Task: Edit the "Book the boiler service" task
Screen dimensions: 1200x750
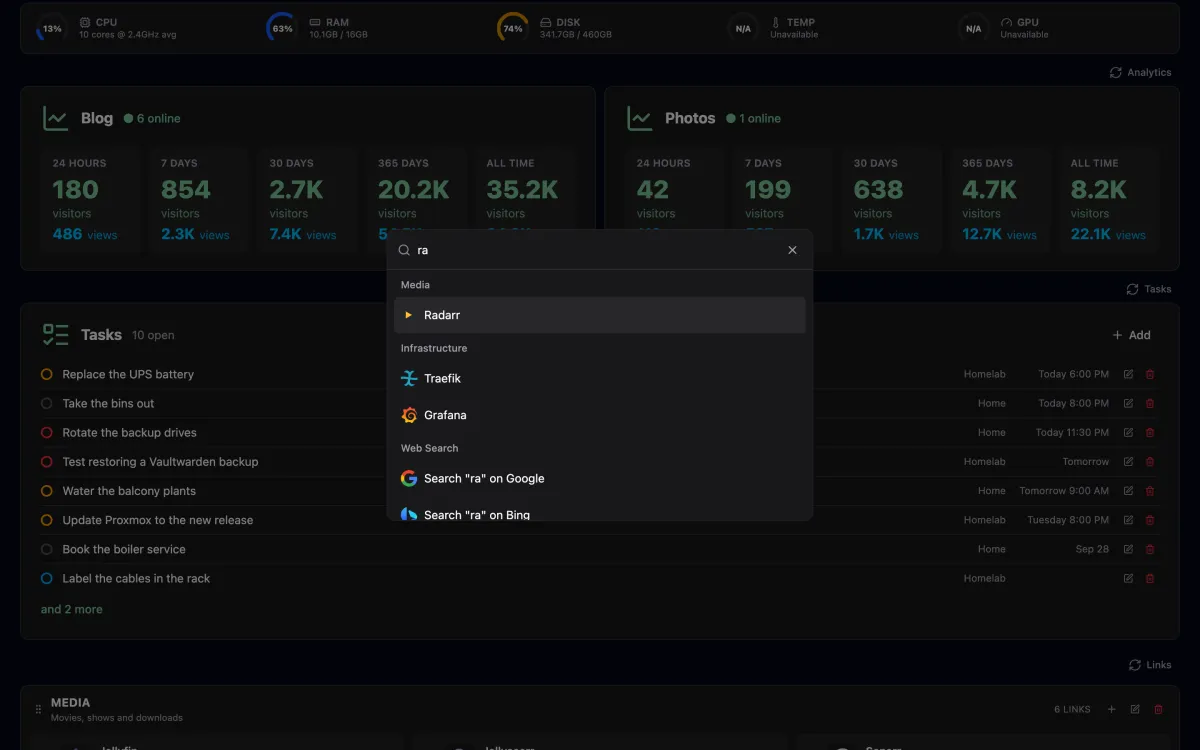Action: coord(1128,549)
